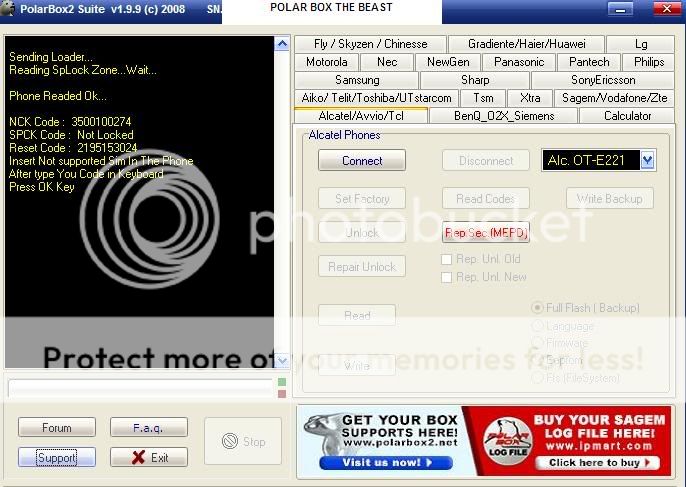Screen dimensions: 686x487
Task: Click the progress bar field
Action: click(140, 388)
